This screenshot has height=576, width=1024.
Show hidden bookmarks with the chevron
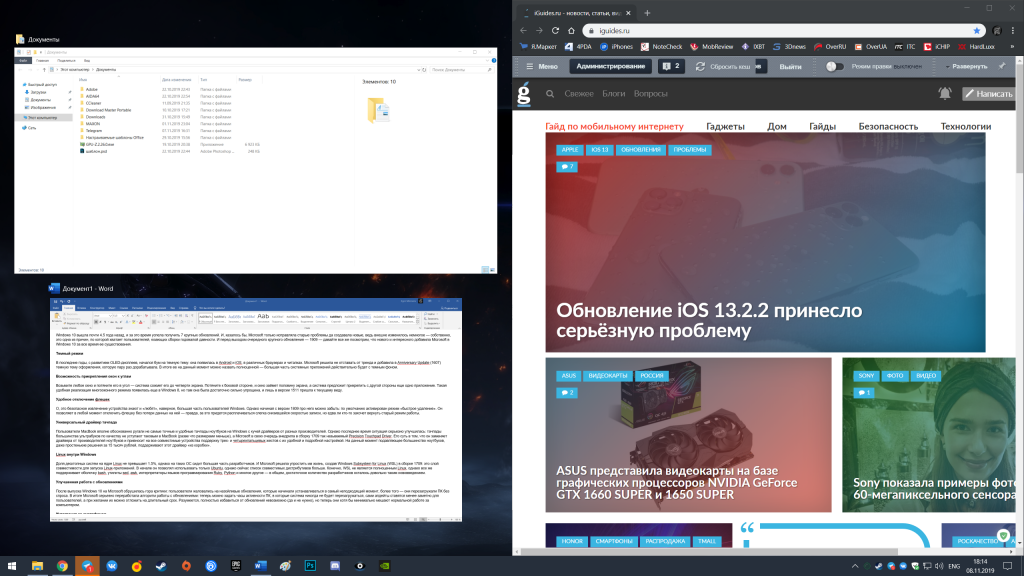pyautogui.click(x=1013, y=47)
